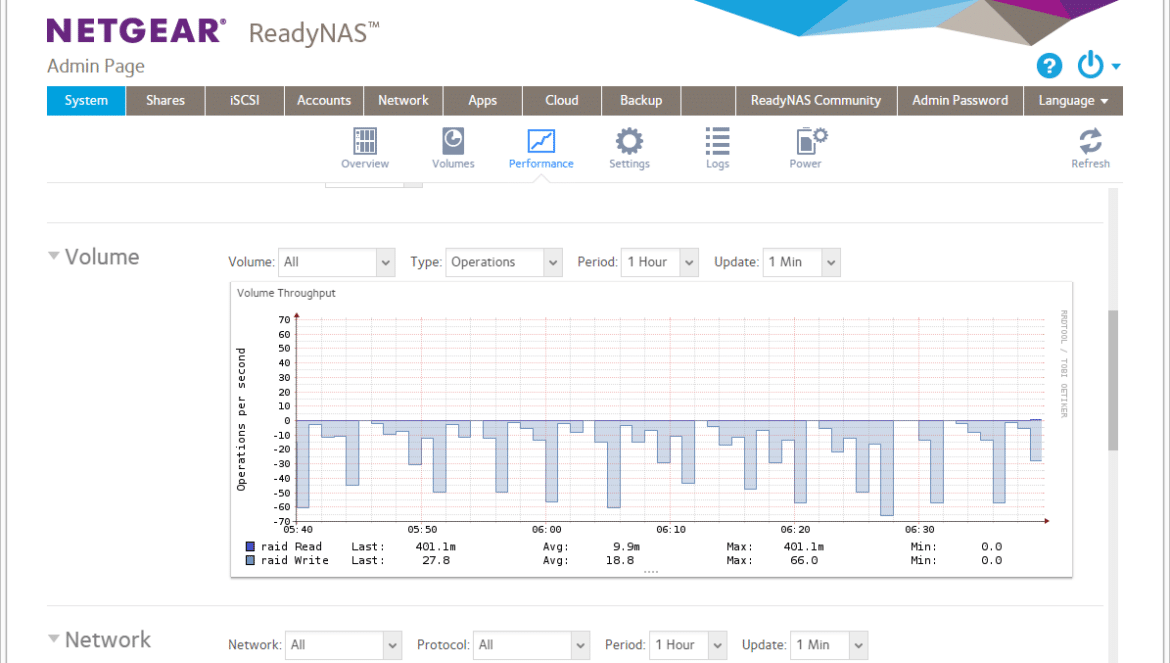Switch to the Cloud tab

click(x=562, y=101)
